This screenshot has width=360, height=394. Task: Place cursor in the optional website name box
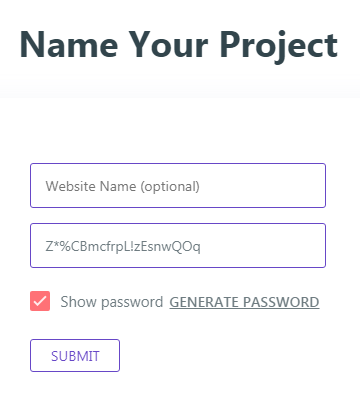178,186
